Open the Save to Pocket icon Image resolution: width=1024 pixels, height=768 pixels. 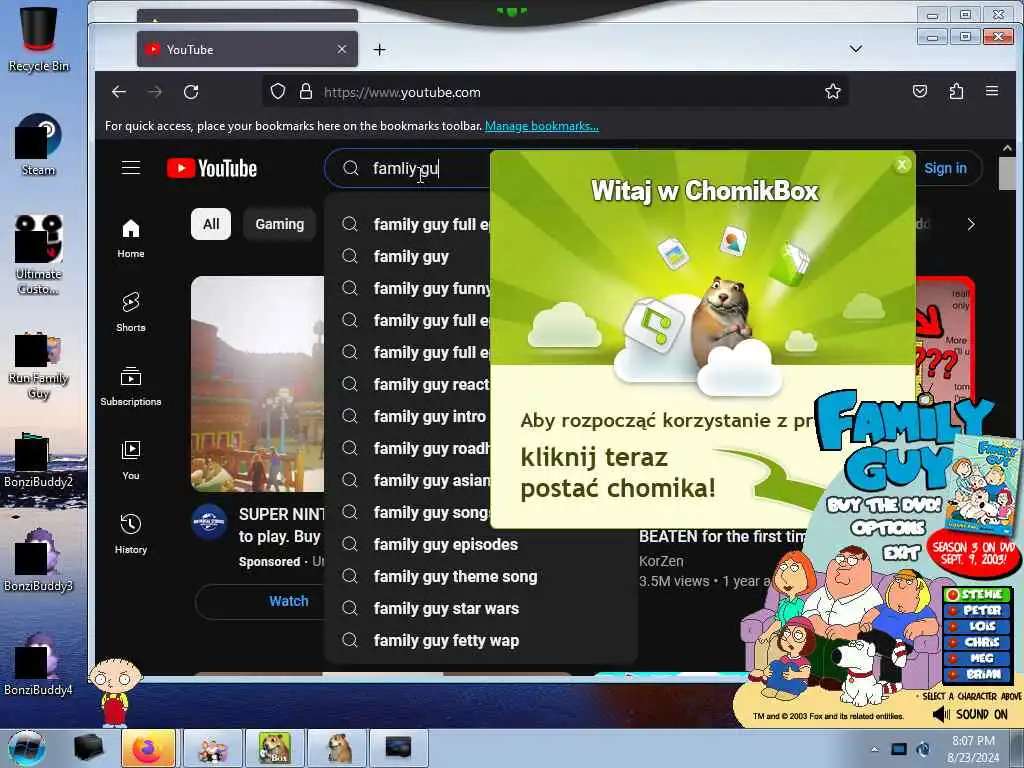pos(920,91)
